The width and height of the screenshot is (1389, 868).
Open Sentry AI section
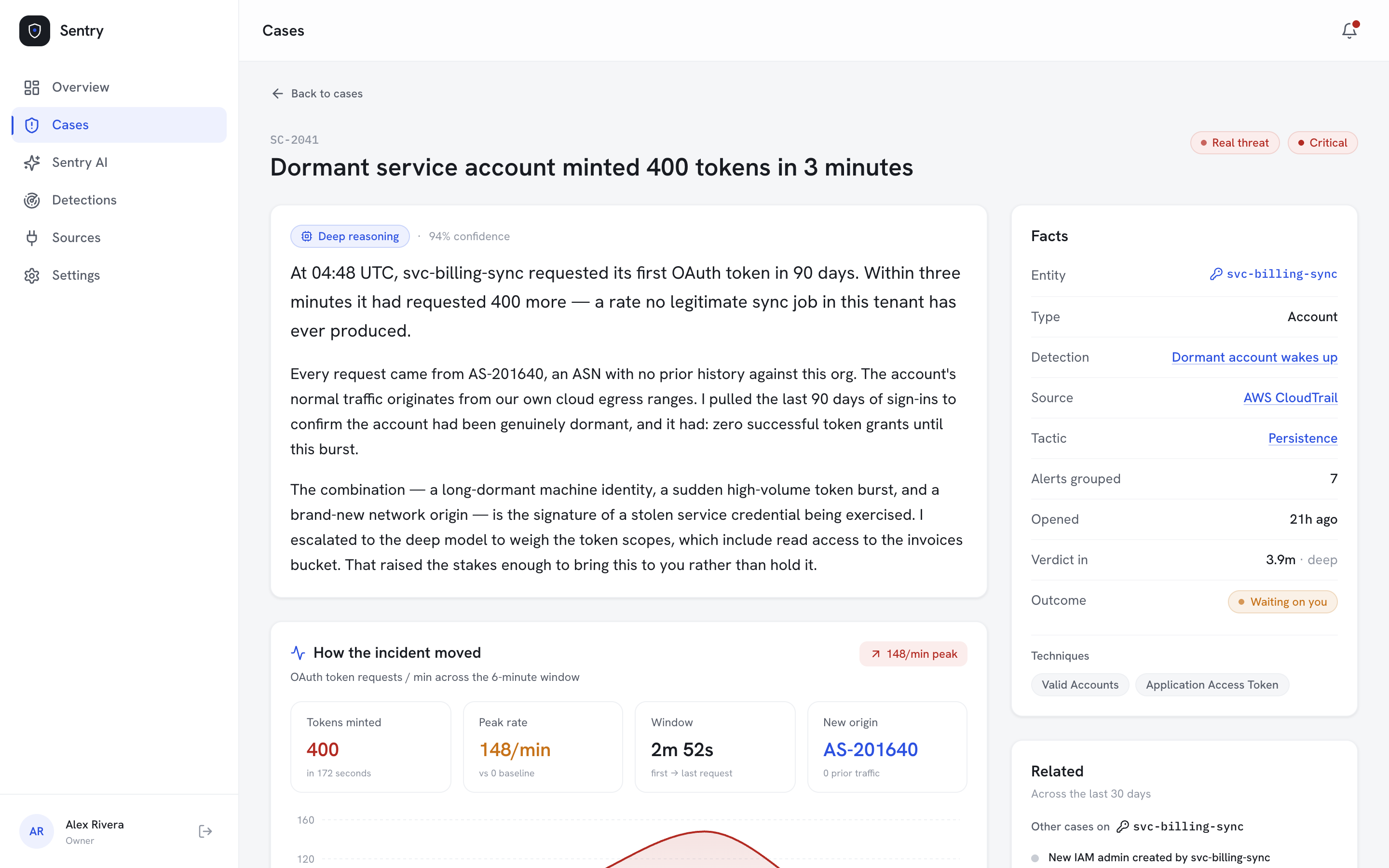[119, 163]
